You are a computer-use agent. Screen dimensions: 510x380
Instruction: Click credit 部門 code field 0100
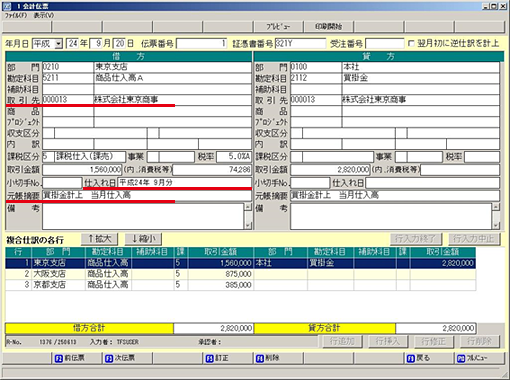(316, 67)
